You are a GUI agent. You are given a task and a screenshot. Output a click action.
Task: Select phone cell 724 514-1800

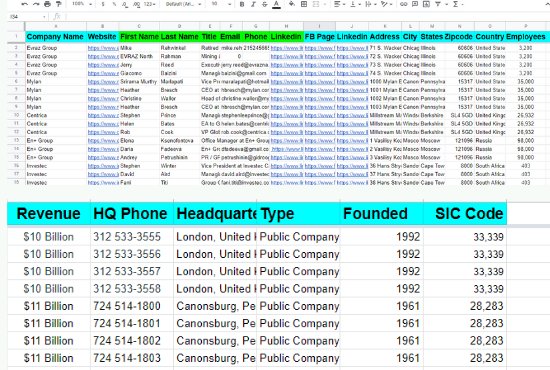tap(132, 306)
